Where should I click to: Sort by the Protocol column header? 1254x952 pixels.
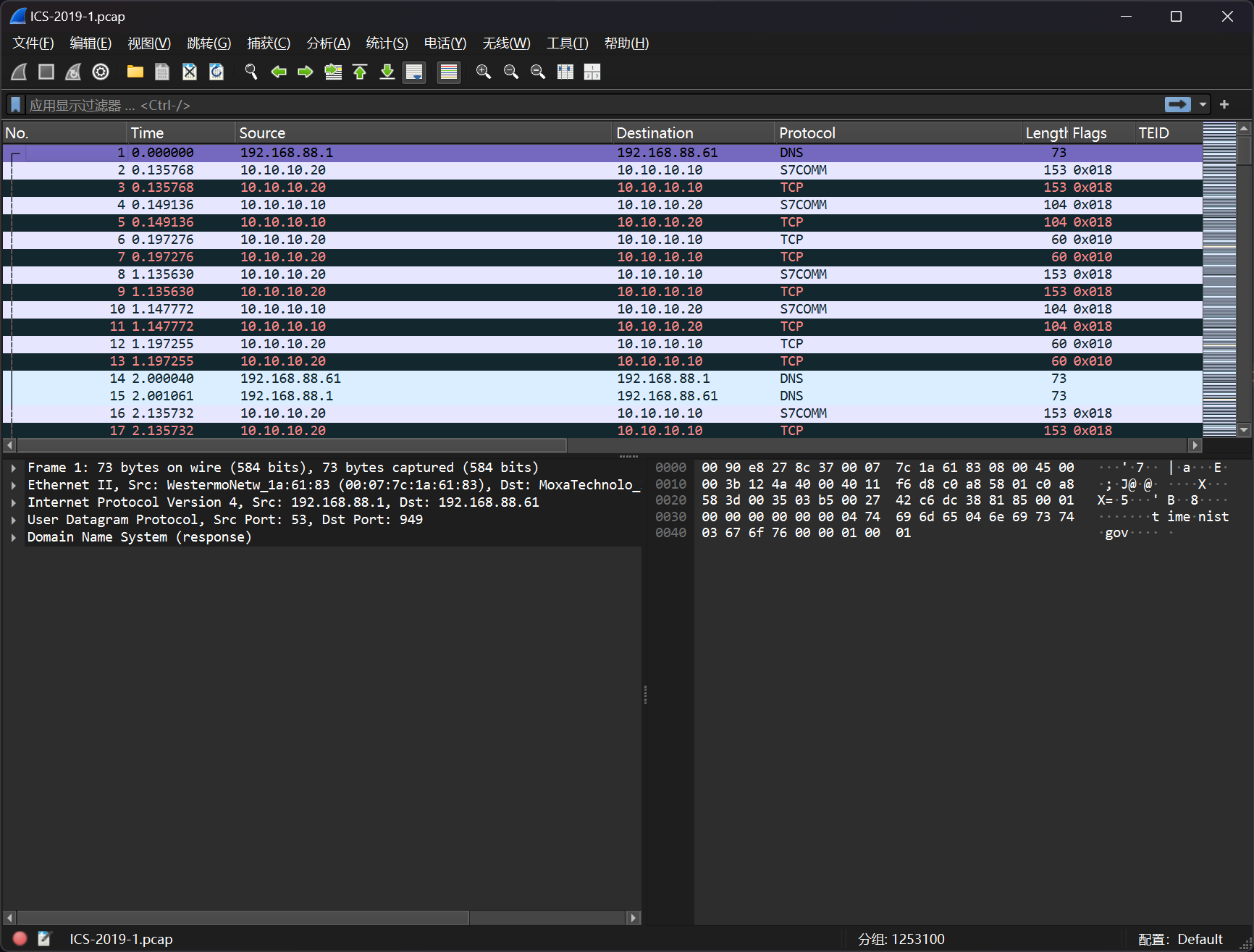click(x=898, y=133)
